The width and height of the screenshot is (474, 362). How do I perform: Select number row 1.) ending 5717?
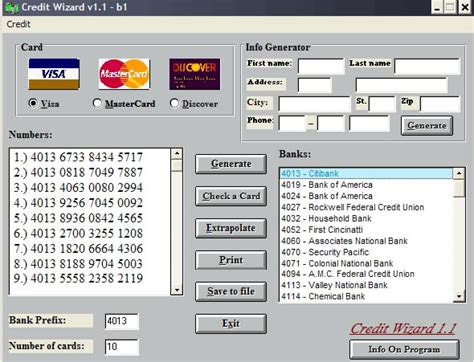click(x=78, y=157)
